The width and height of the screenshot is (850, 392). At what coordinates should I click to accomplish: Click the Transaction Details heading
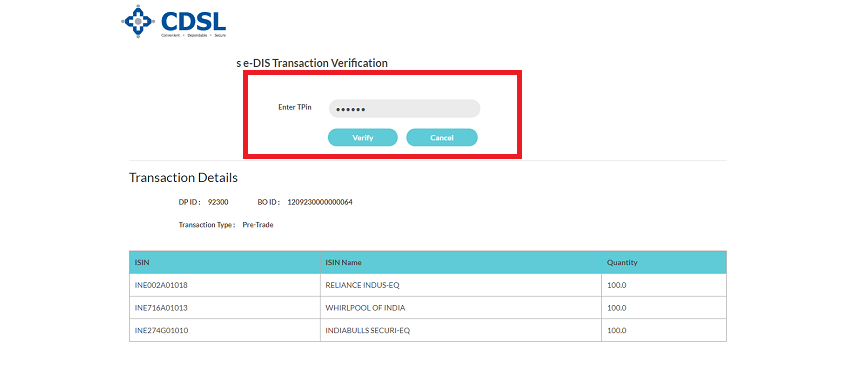(x=183, y=177)
